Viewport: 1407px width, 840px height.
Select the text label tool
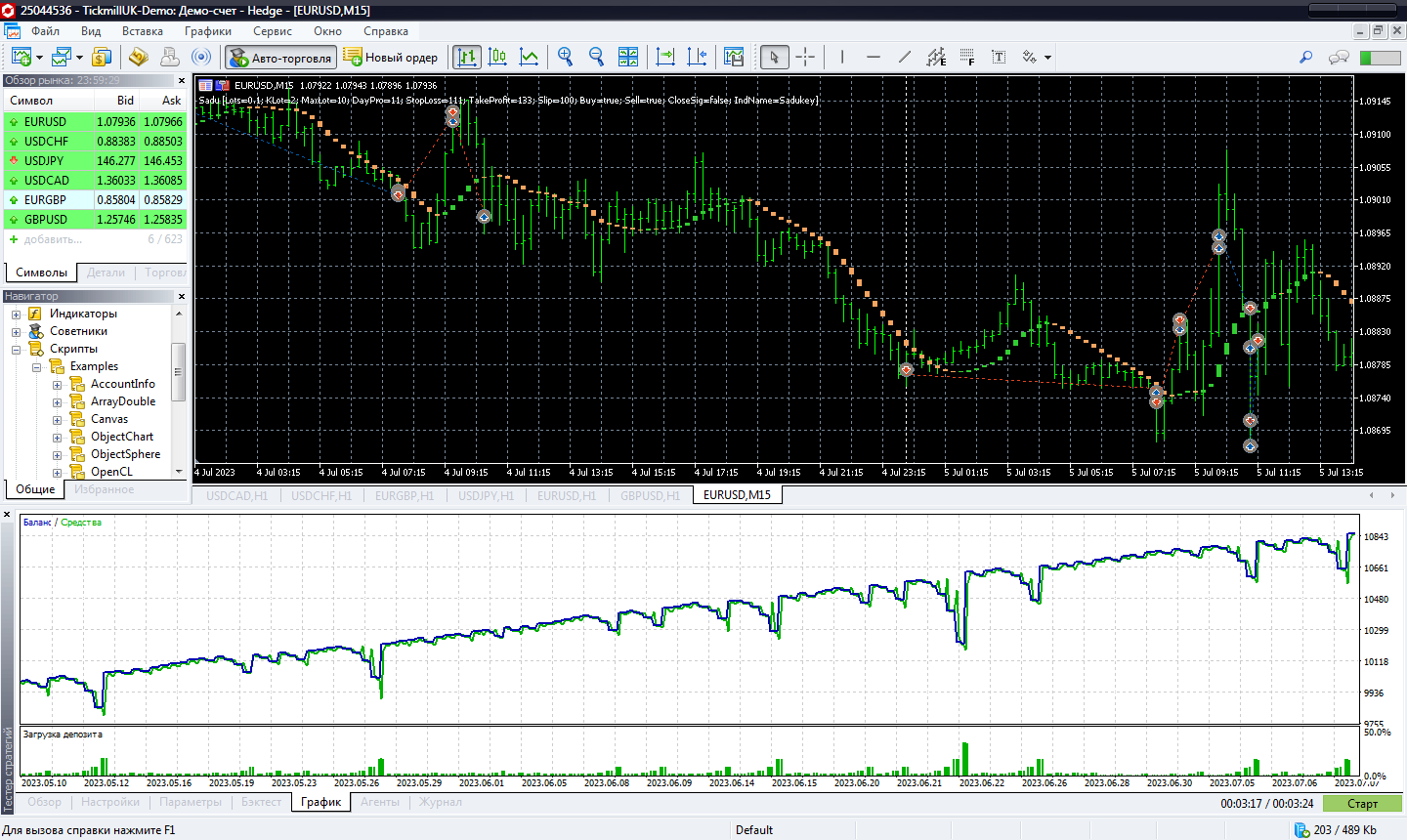(x=999, y=57)
